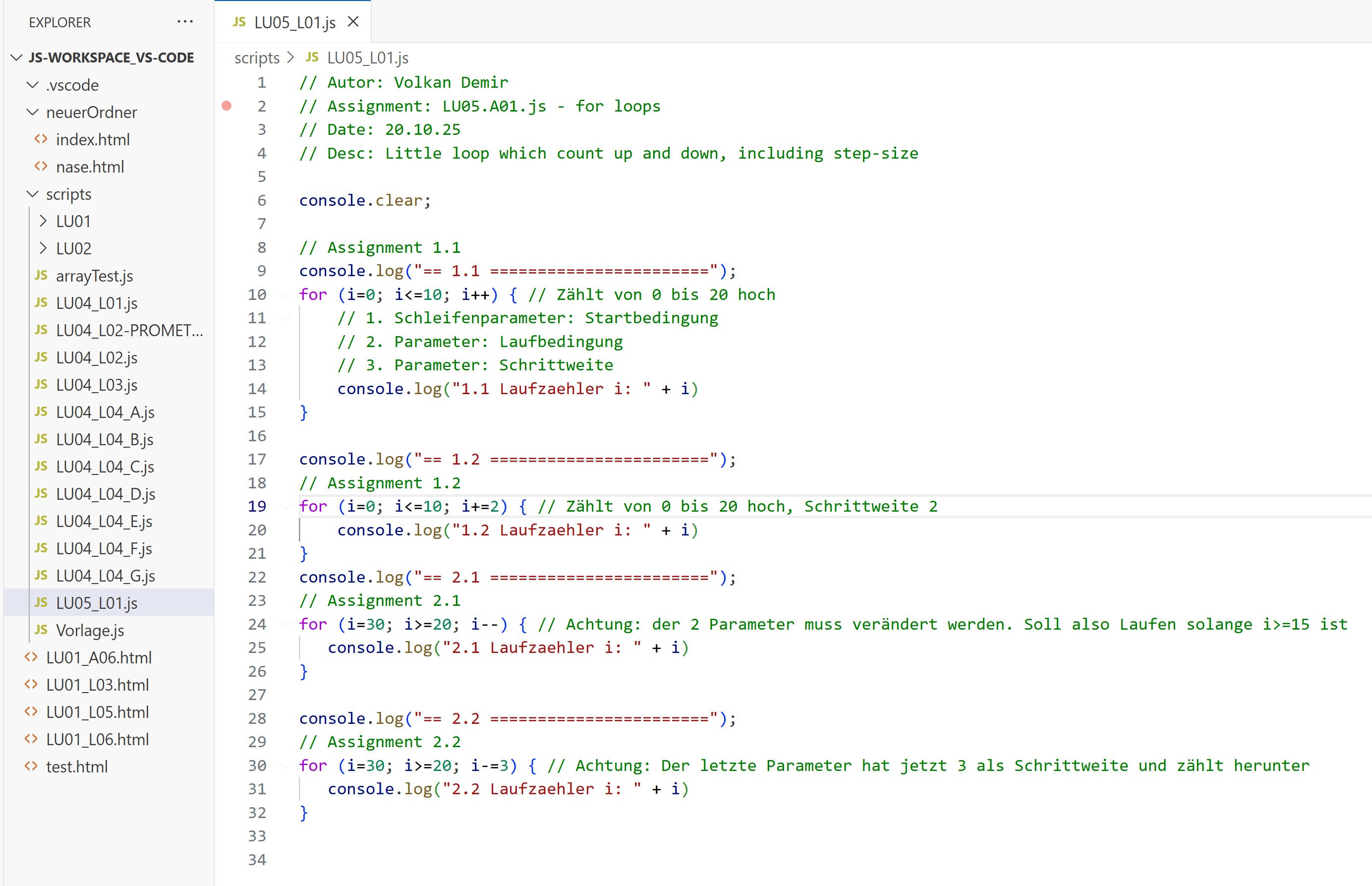Click the JS icon beside LU04_L01.js
The height and width of the screenshot is (886, 1372).
point(41,302)
